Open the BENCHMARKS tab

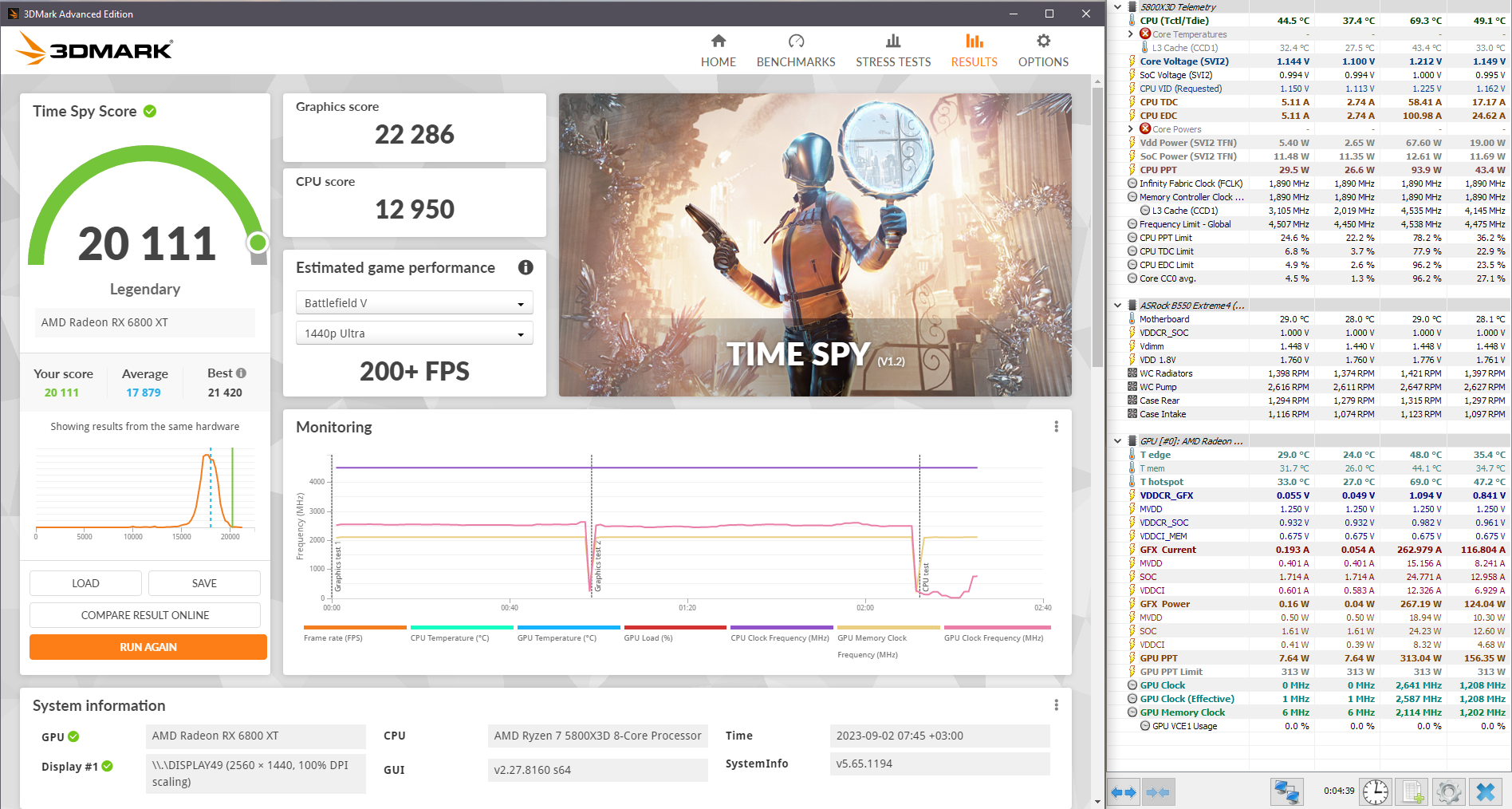click(796, 51)
